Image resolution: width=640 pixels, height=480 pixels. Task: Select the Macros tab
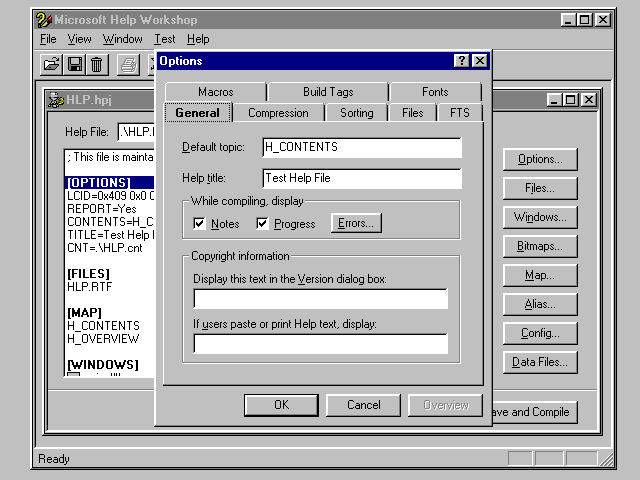215,92
